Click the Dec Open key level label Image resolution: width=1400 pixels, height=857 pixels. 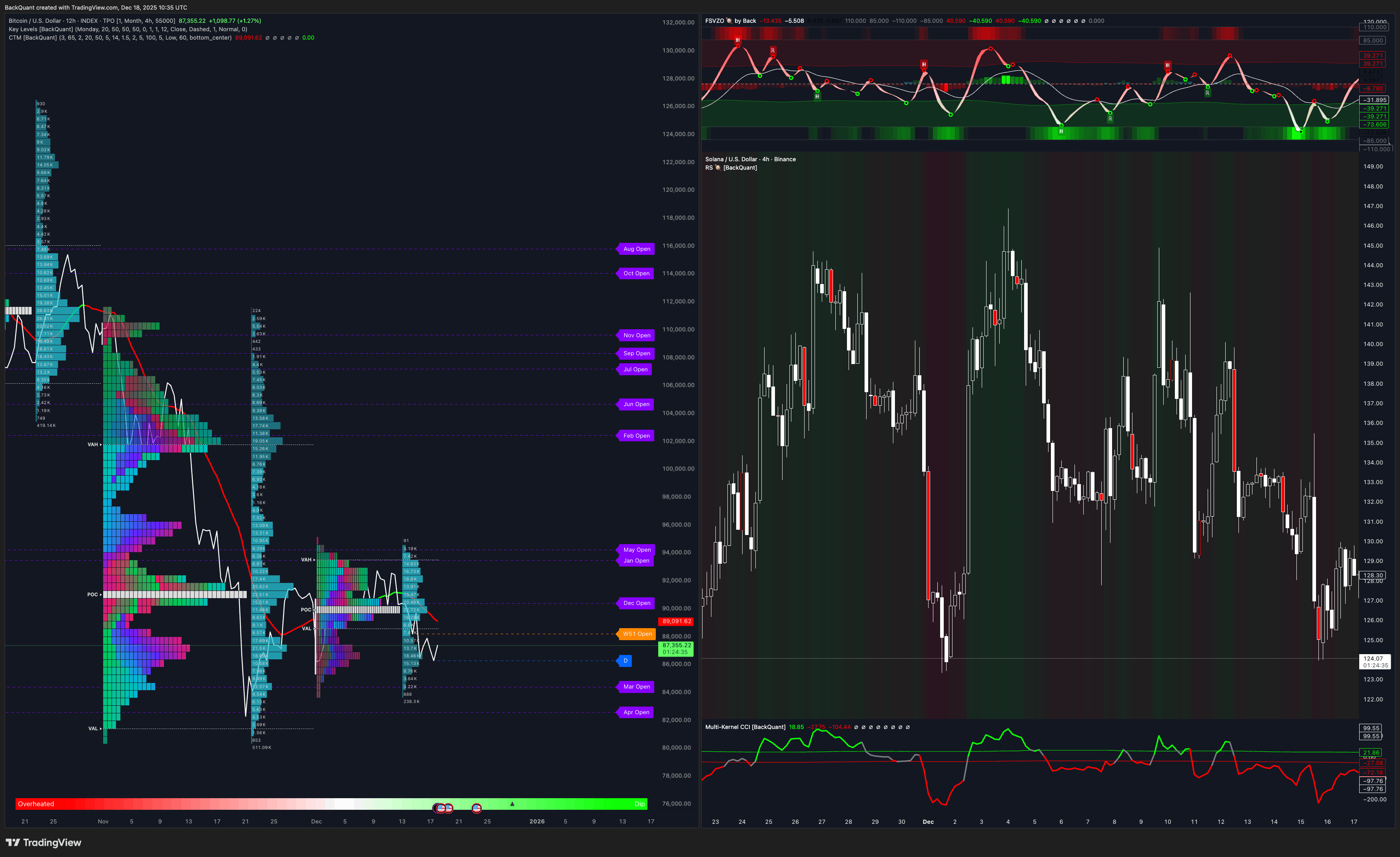pos(636,603)
